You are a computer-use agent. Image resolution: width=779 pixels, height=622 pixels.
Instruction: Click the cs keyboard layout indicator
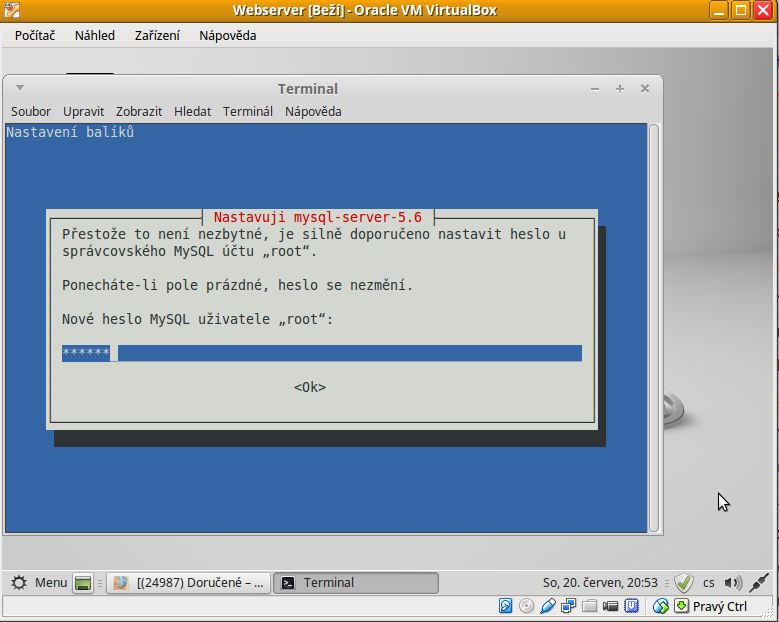coord(708,583)
